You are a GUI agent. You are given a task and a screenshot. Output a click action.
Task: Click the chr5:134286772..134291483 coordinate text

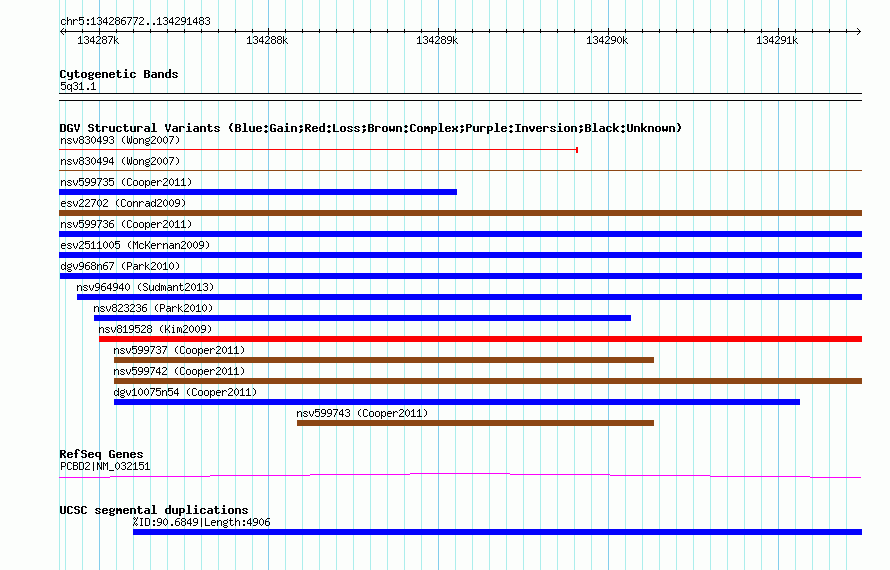click(135, 22)
